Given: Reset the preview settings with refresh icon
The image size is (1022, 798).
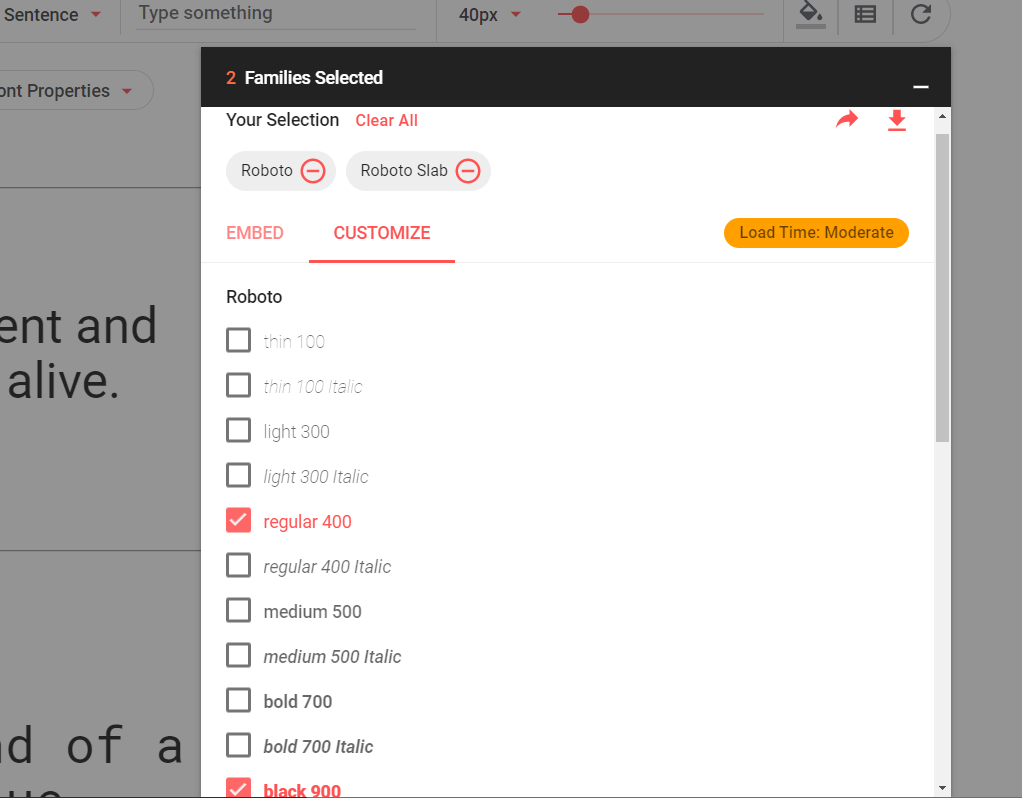Looking at the screenshot, I should pos(920,13).
